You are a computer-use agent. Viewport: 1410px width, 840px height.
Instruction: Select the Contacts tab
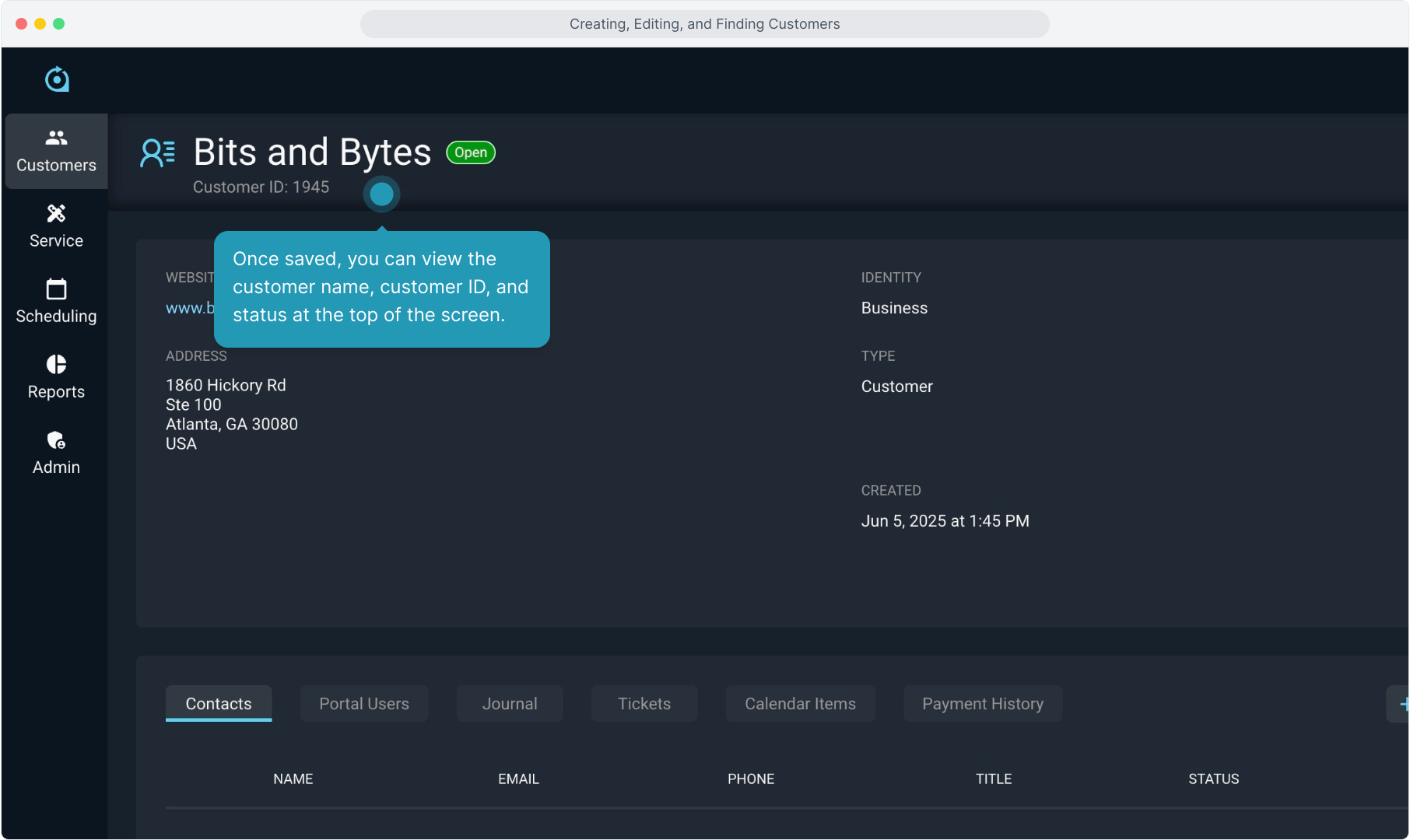(219, 704)
